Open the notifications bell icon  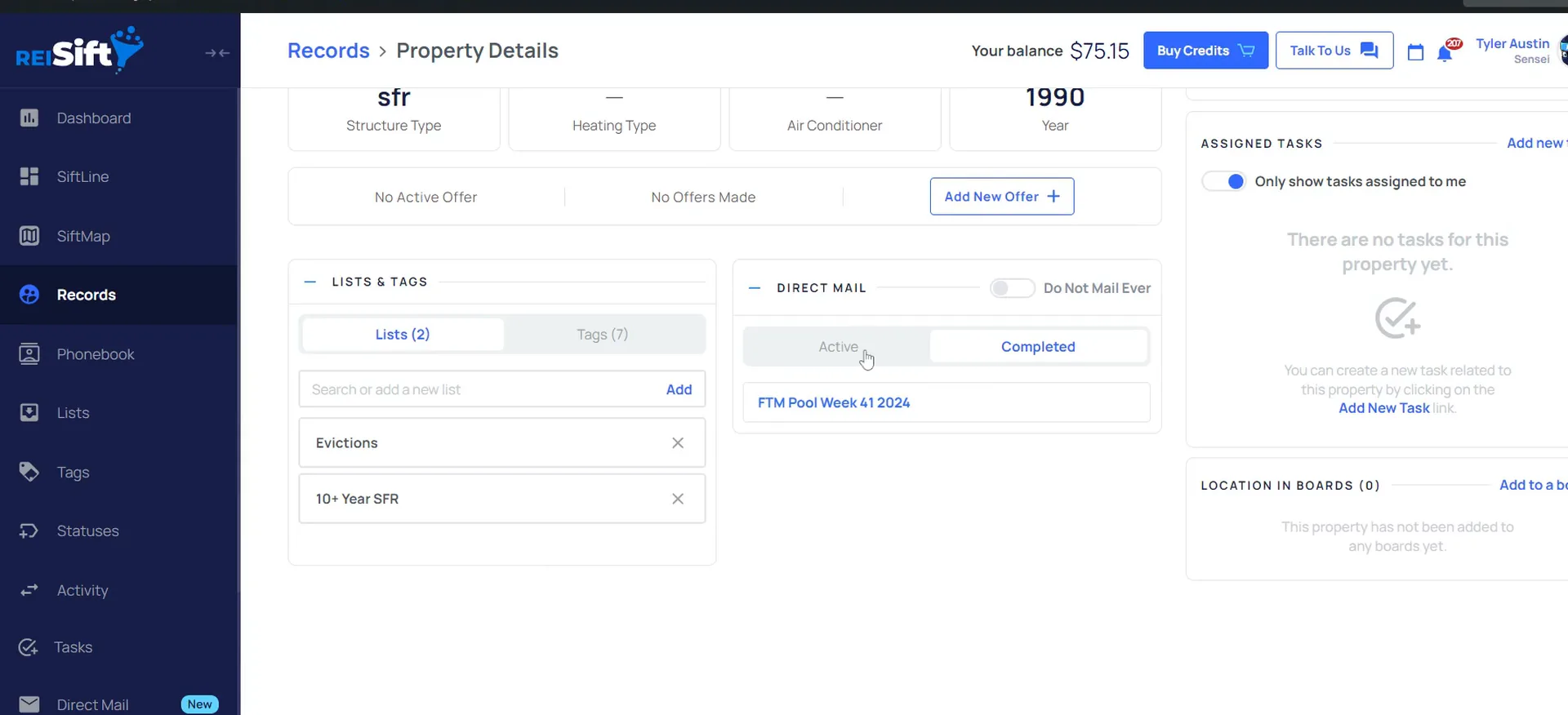(1445, 54)
